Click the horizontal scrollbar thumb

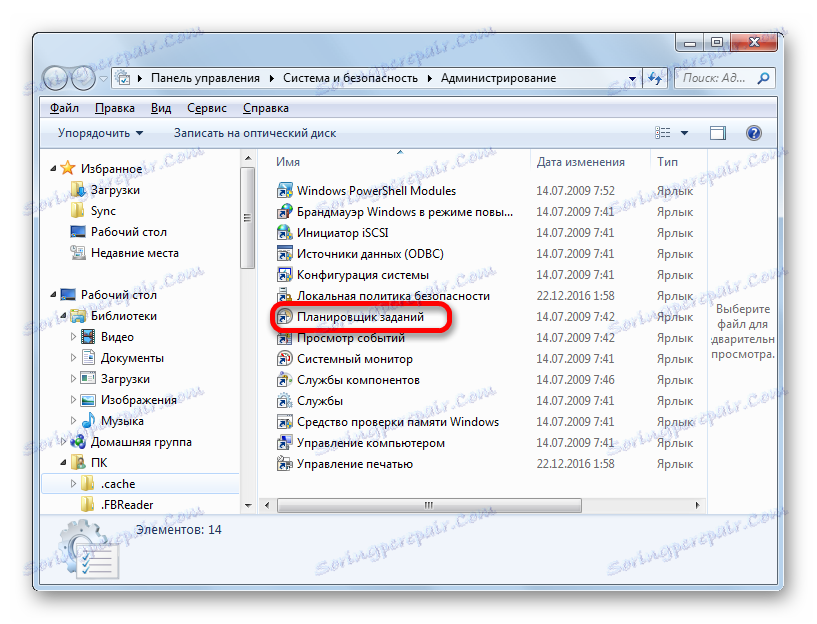(x=429, y=505)
